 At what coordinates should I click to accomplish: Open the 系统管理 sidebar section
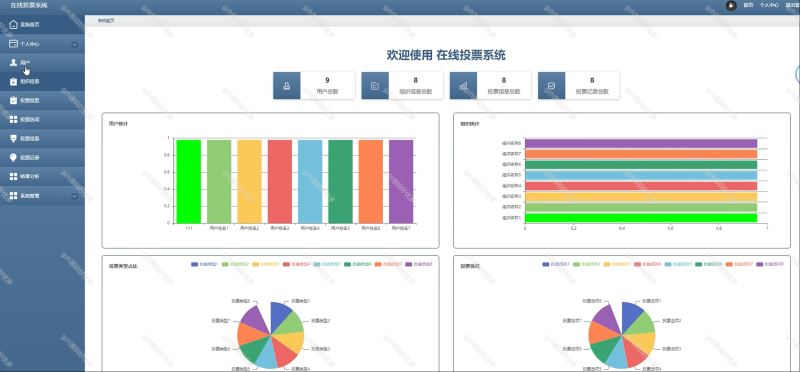pos(42,195)
